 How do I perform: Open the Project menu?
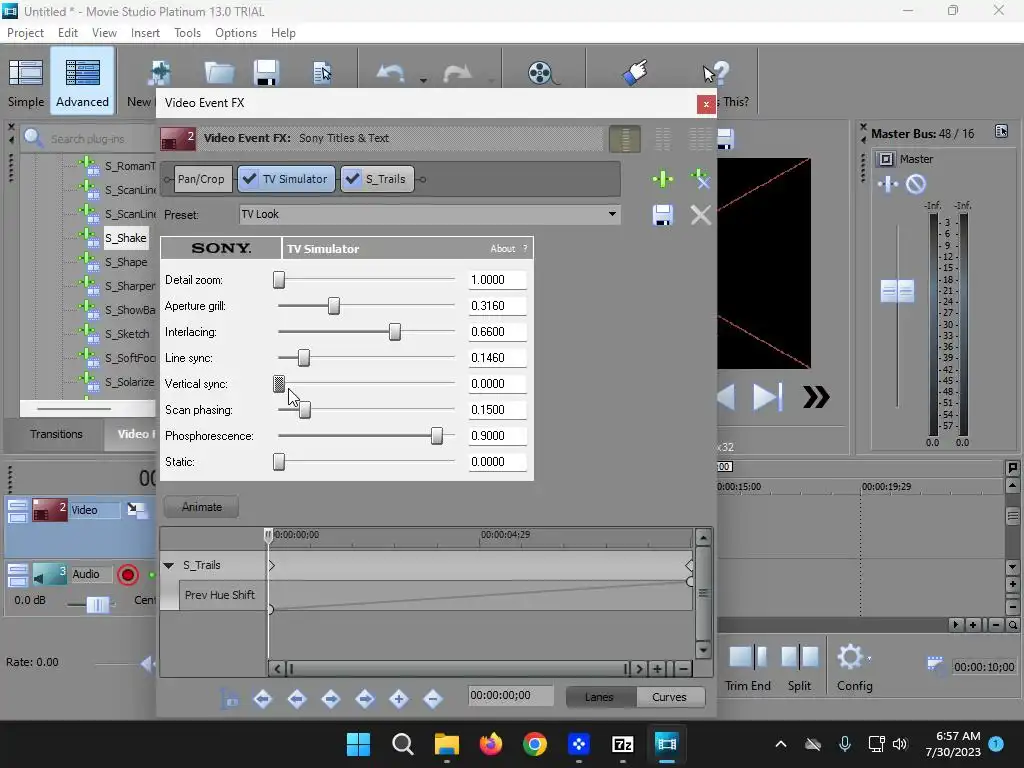[x=25, y=33]
